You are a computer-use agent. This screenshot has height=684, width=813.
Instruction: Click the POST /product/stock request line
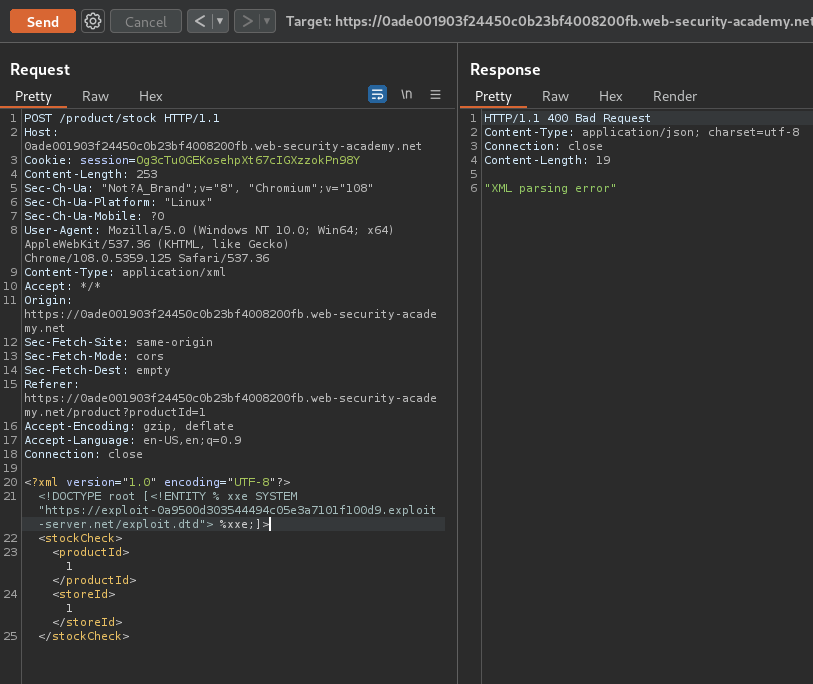pos(122,118)
